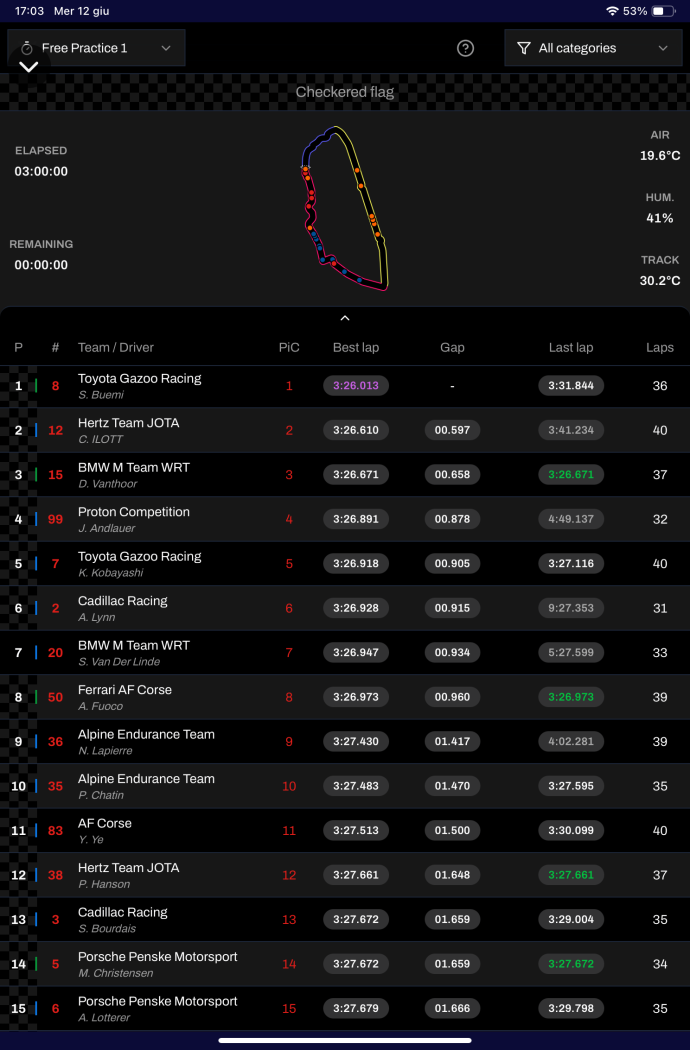Select the Hertz Team JOTA P. Hanson row
Screen dimensions: 690x1050
click(345, 875)
